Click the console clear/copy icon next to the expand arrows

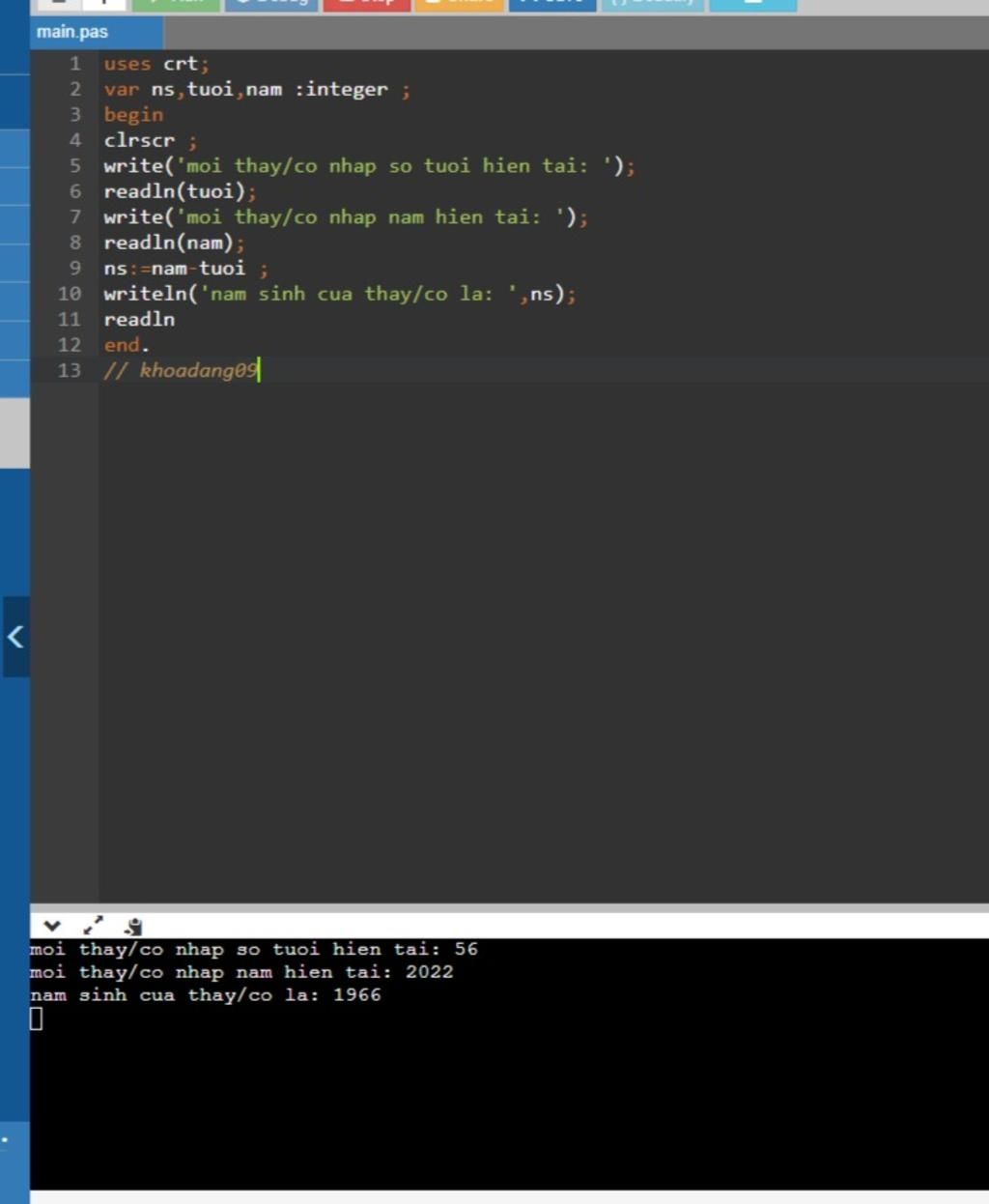click(133, 926)
